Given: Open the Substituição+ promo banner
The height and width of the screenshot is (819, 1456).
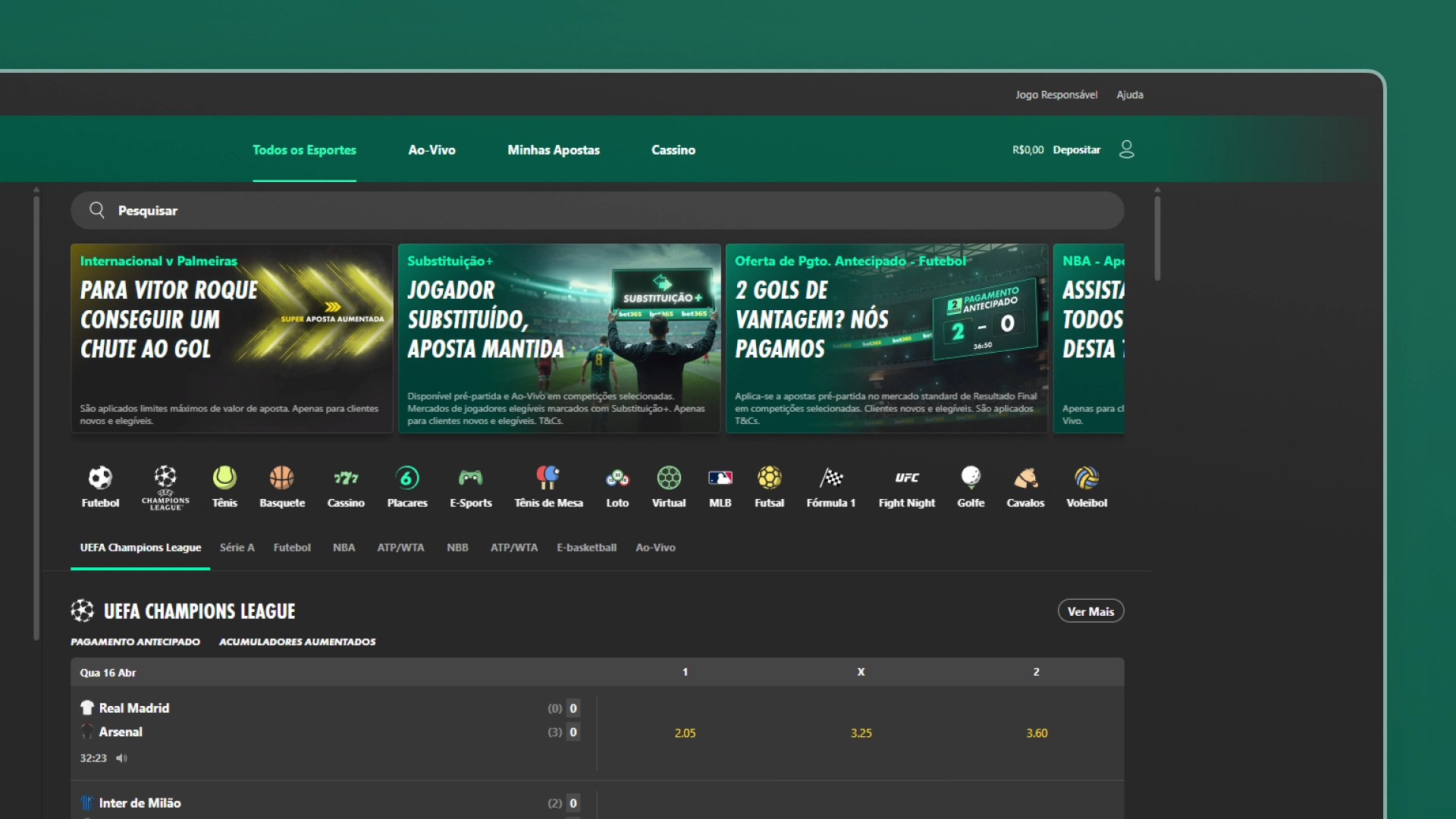Looking at the screenshot, I should (x=560, y=338).
